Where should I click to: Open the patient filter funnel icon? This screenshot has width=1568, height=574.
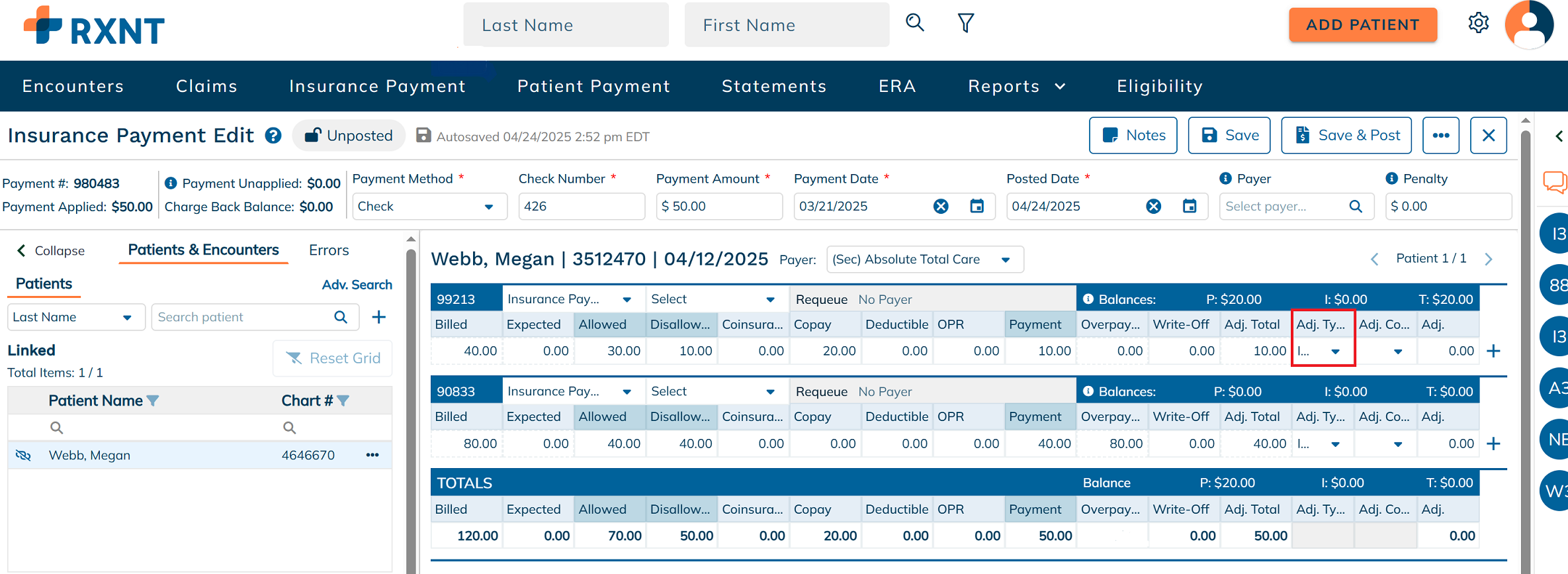(965, 23)
